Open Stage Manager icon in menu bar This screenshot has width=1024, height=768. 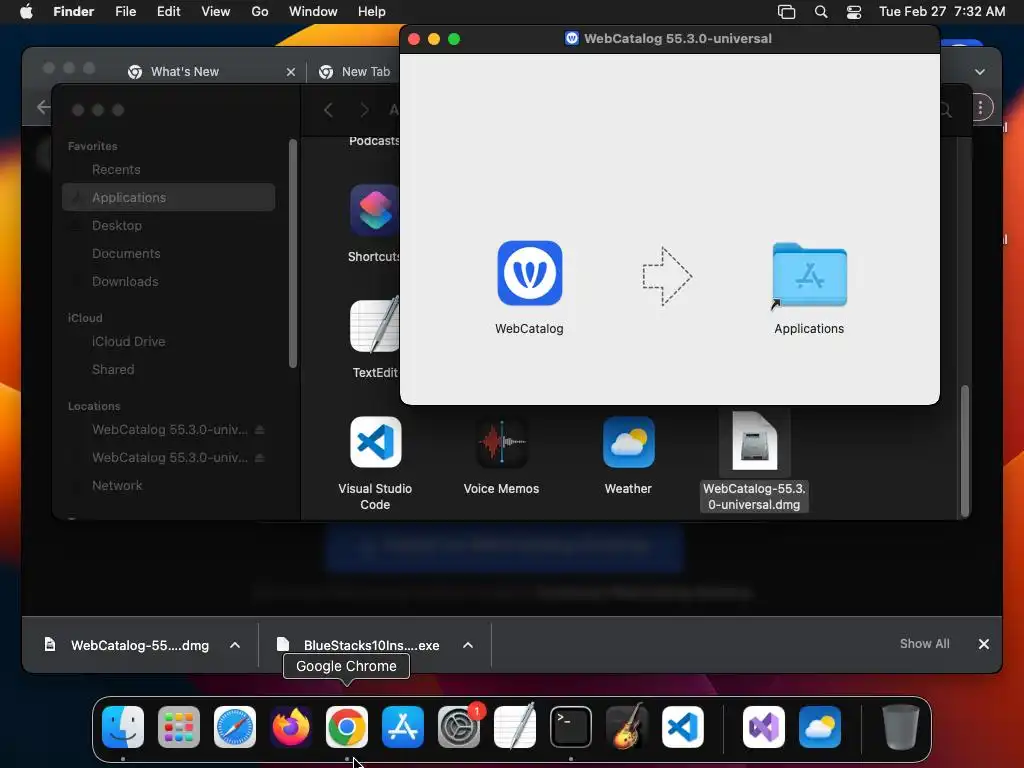pyautogui.click(x=786, y=12)
